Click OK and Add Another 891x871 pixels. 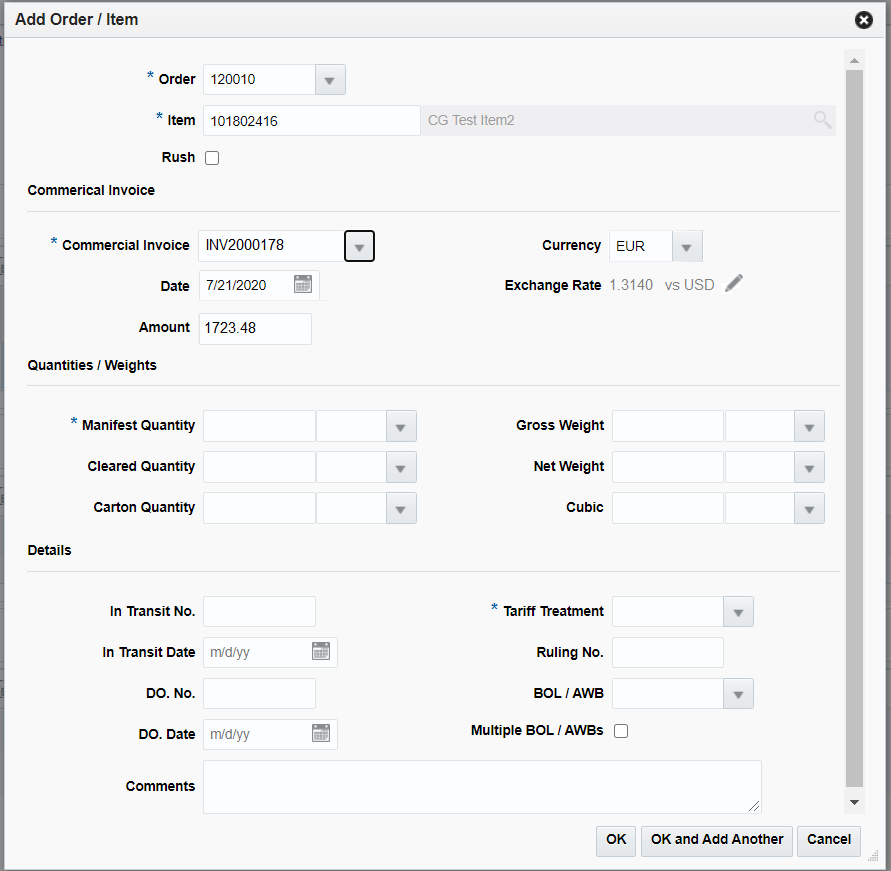coord(716,840)
